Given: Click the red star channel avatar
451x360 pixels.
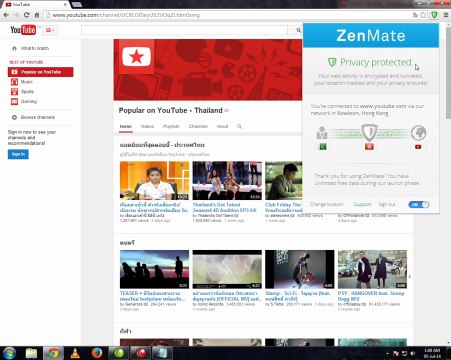Looking at the screenshot, I should (136, 56).
